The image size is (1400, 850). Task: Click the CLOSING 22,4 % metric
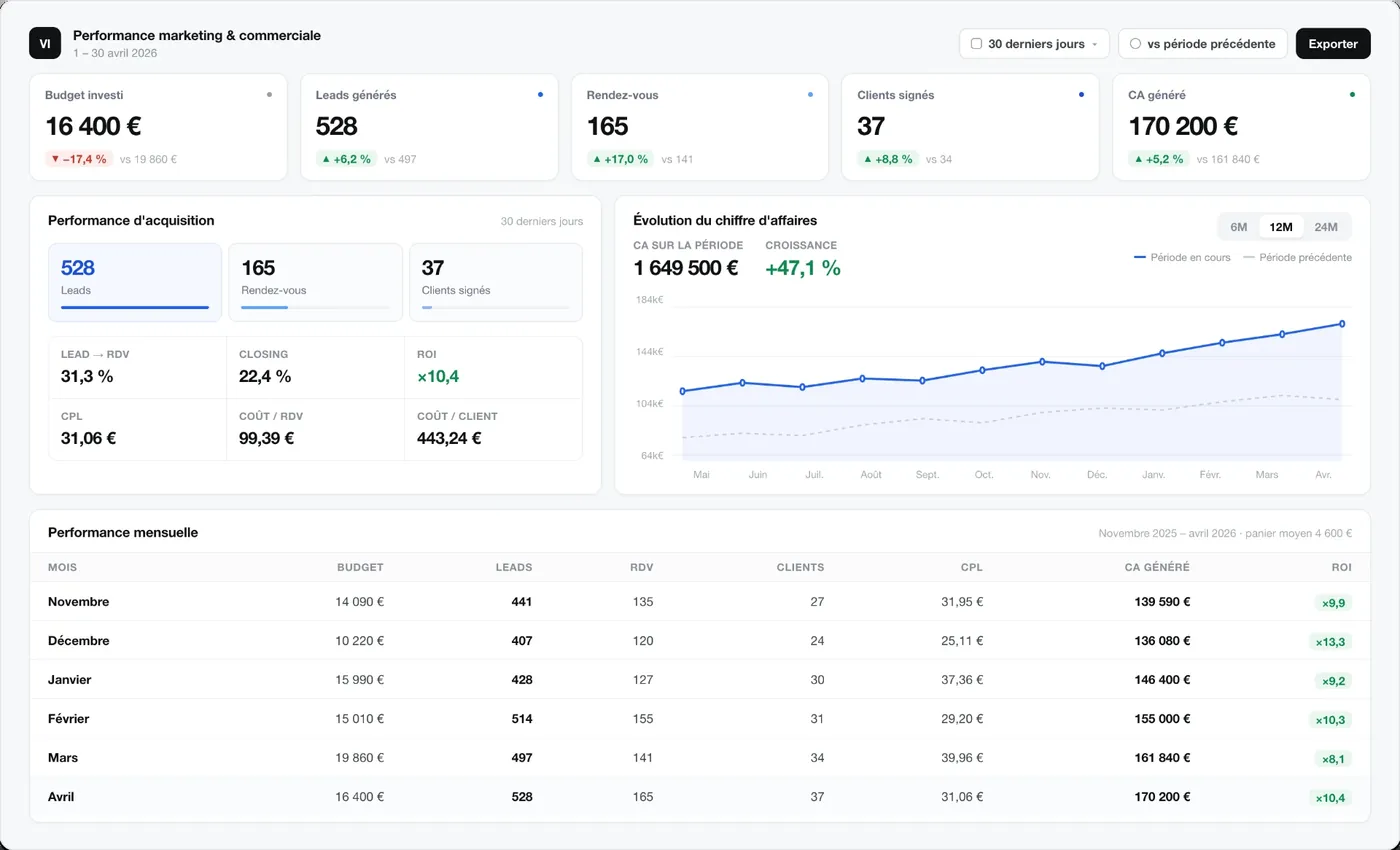click(x=316, y=367)
